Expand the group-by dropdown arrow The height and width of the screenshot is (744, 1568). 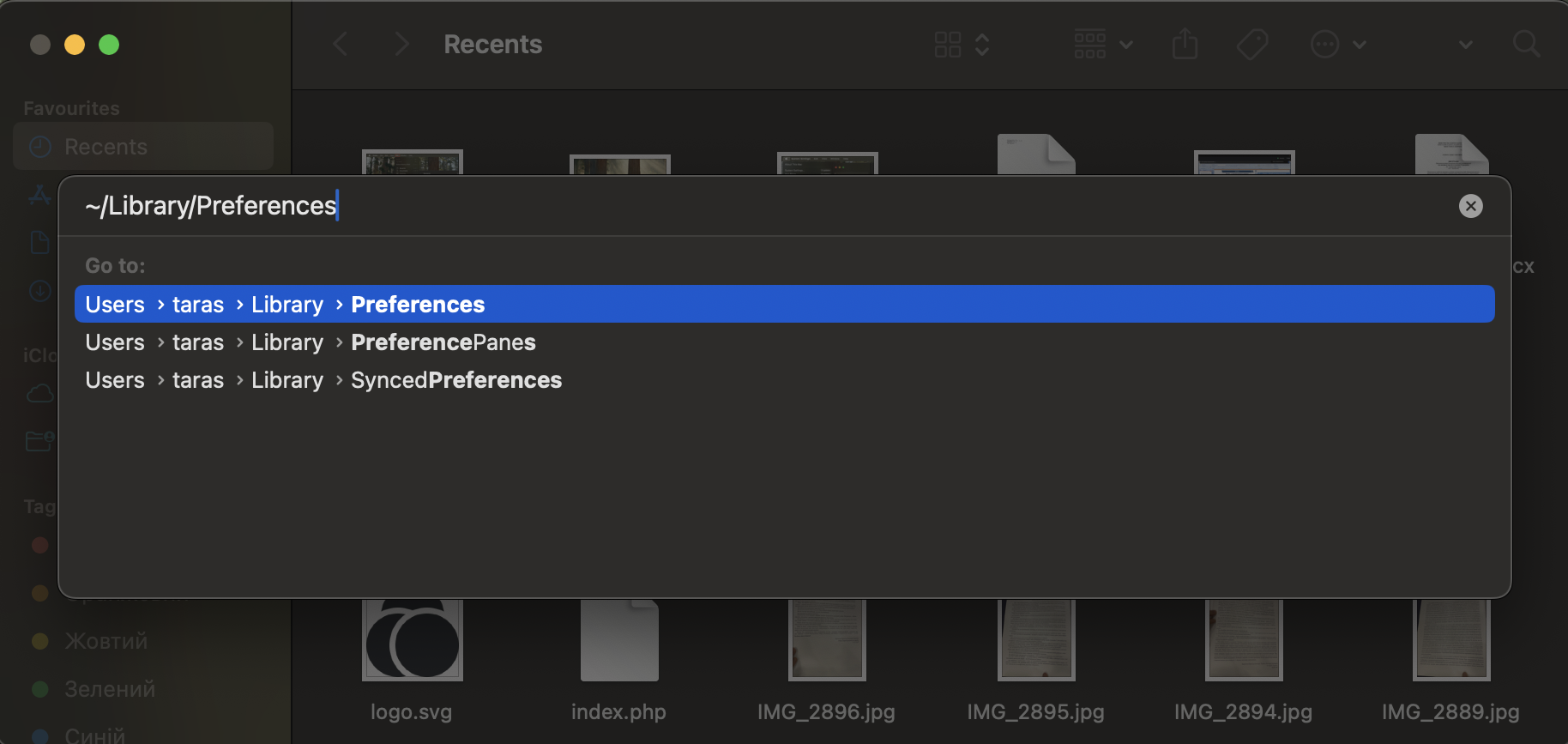pos(1126,45)
